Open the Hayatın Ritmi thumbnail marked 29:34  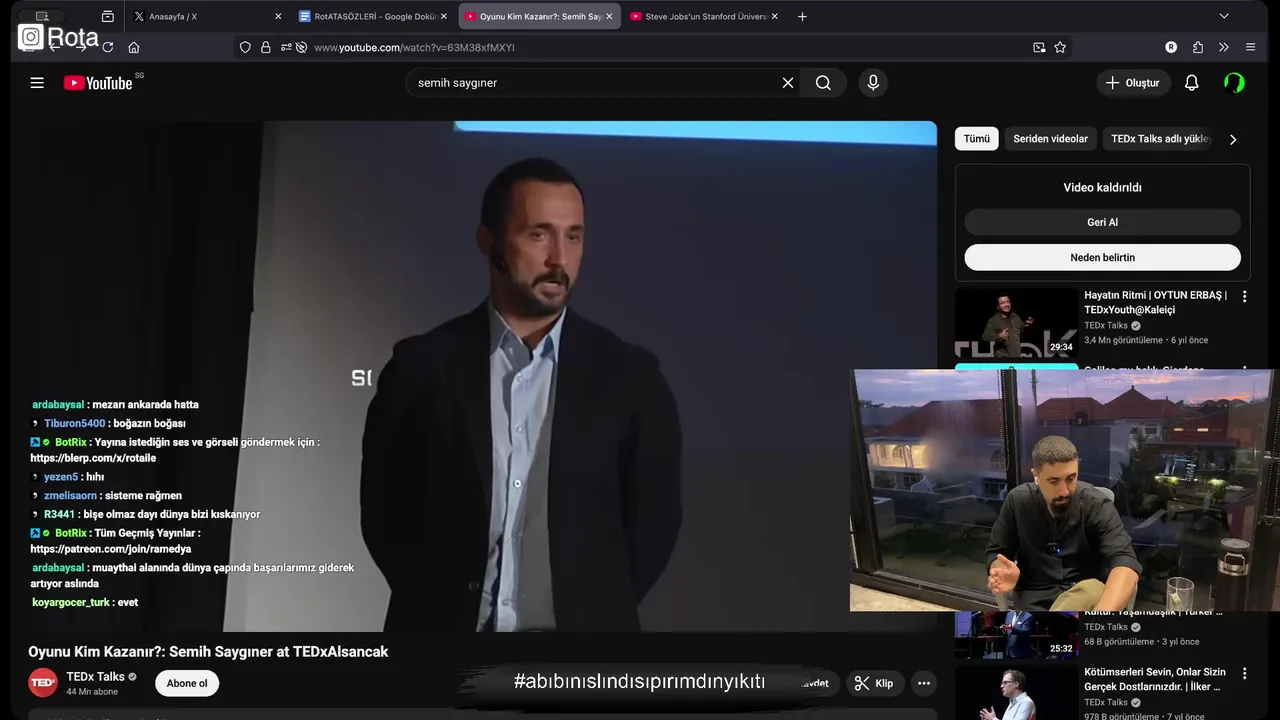point(1016,323)
